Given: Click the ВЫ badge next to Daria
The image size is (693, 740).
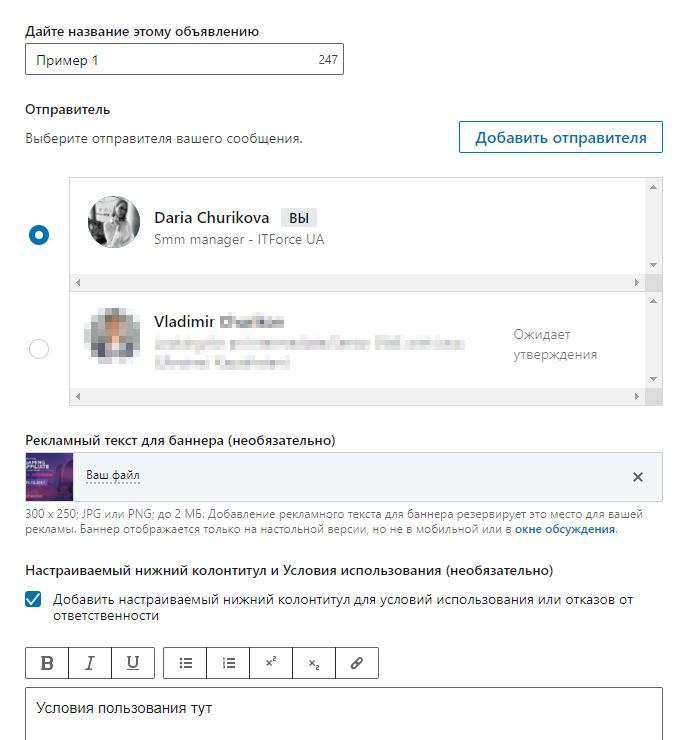Looking at the screenshot, I should pos(299,218).
